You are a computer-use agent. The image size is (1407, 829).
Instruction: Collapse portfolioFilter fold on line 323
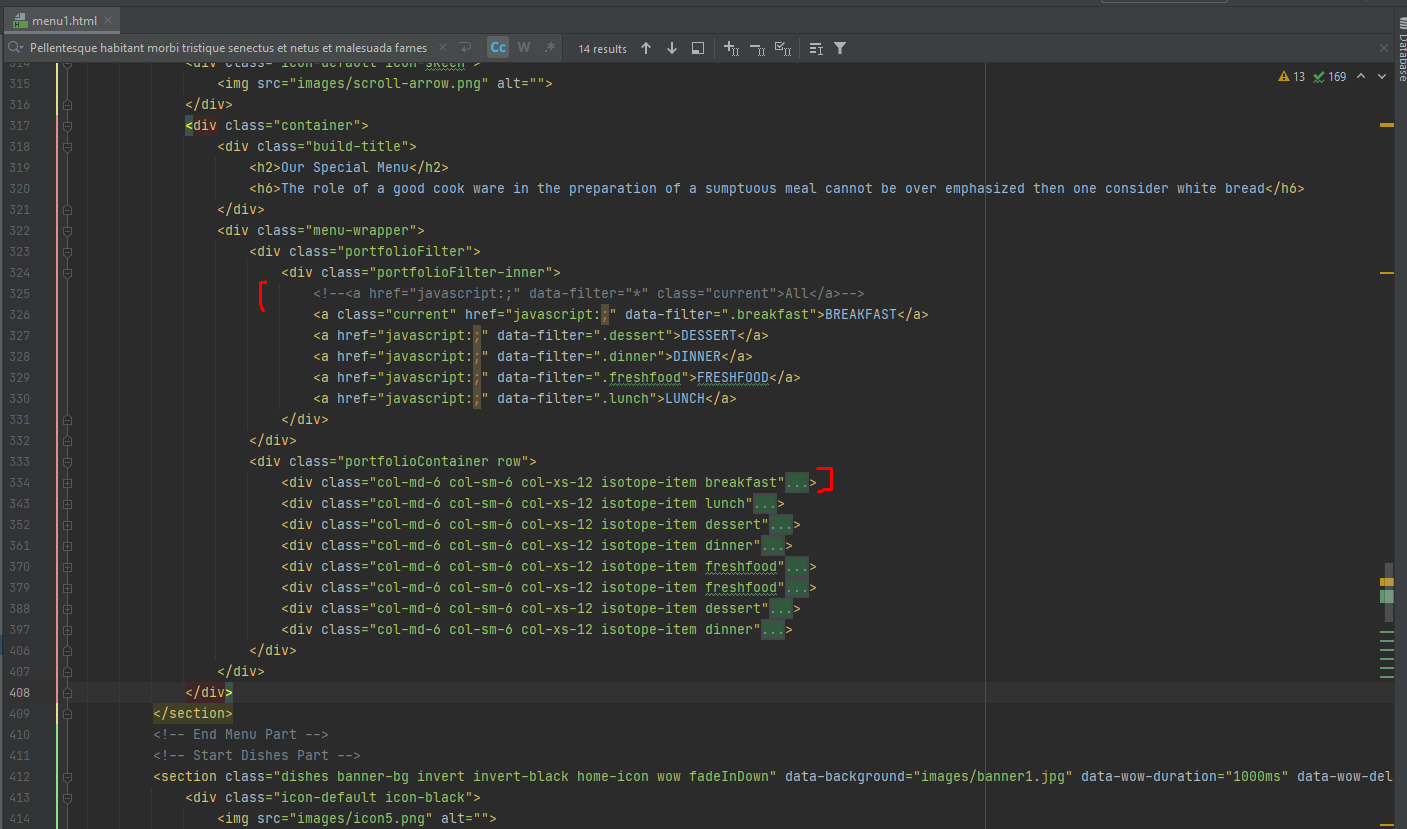(x=67, y=252)
